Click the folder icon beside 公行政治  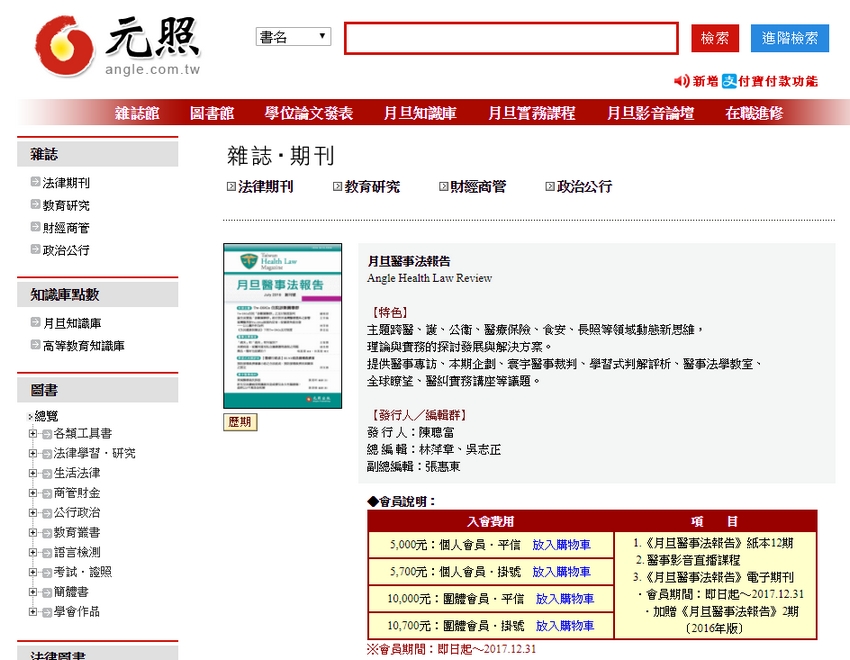(47, 513)
